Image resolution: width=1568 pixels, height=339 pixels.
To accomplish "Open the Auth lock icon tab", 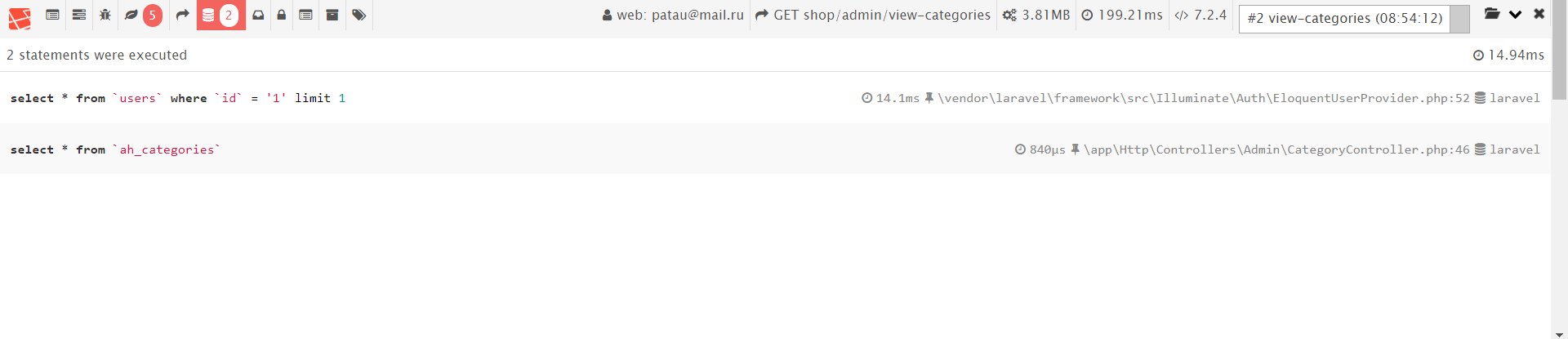I will point(282,15).
